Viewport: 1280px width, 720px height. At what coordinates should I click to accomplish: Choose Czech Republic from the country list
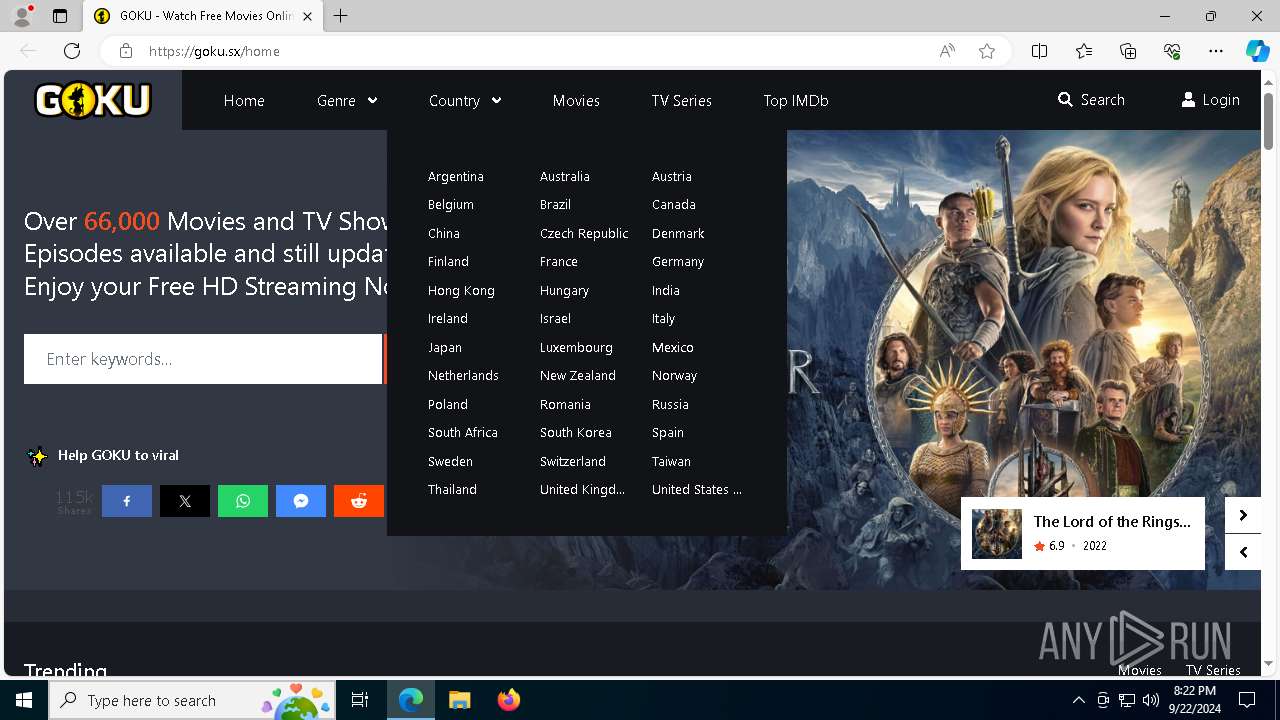pyautogui.click(x=584, y=233)
